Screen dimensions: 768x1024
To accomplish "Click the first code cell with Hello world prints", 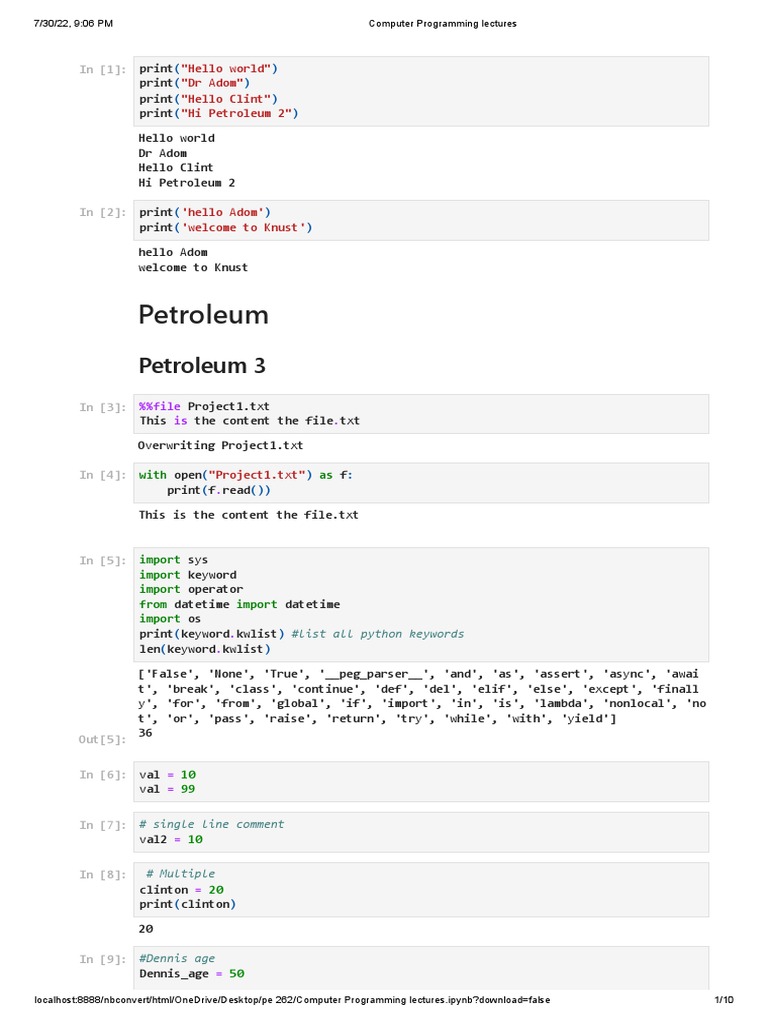I will (420, 91).
